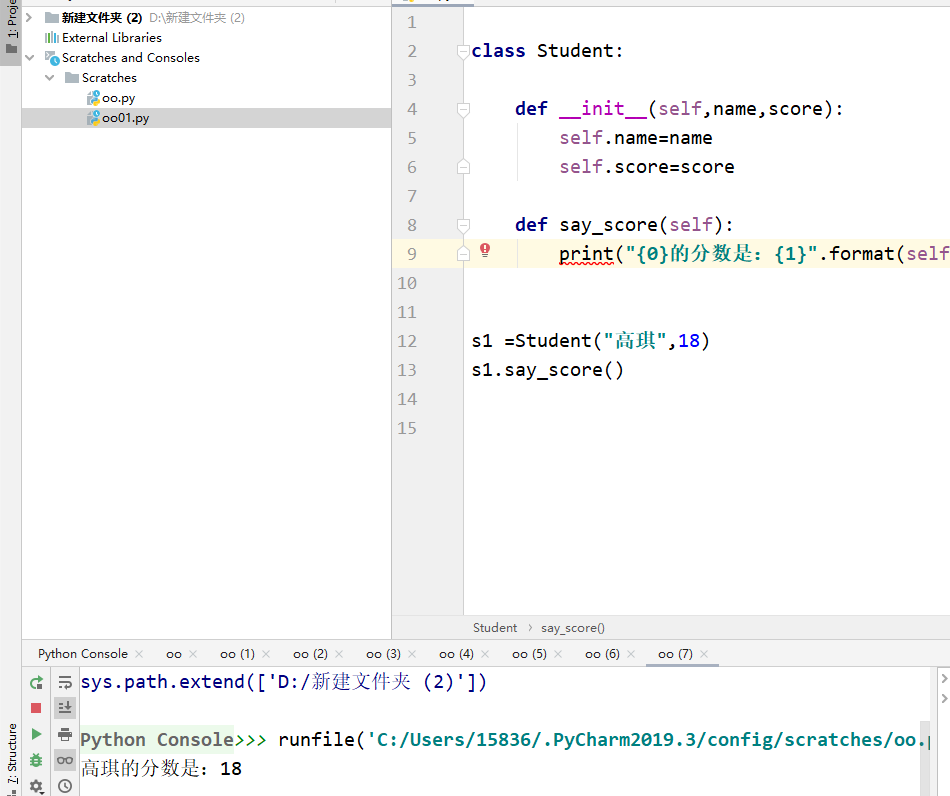The image size is (950, 796).
Task: Open console settings gear icon
Action: tap(36, 786)
